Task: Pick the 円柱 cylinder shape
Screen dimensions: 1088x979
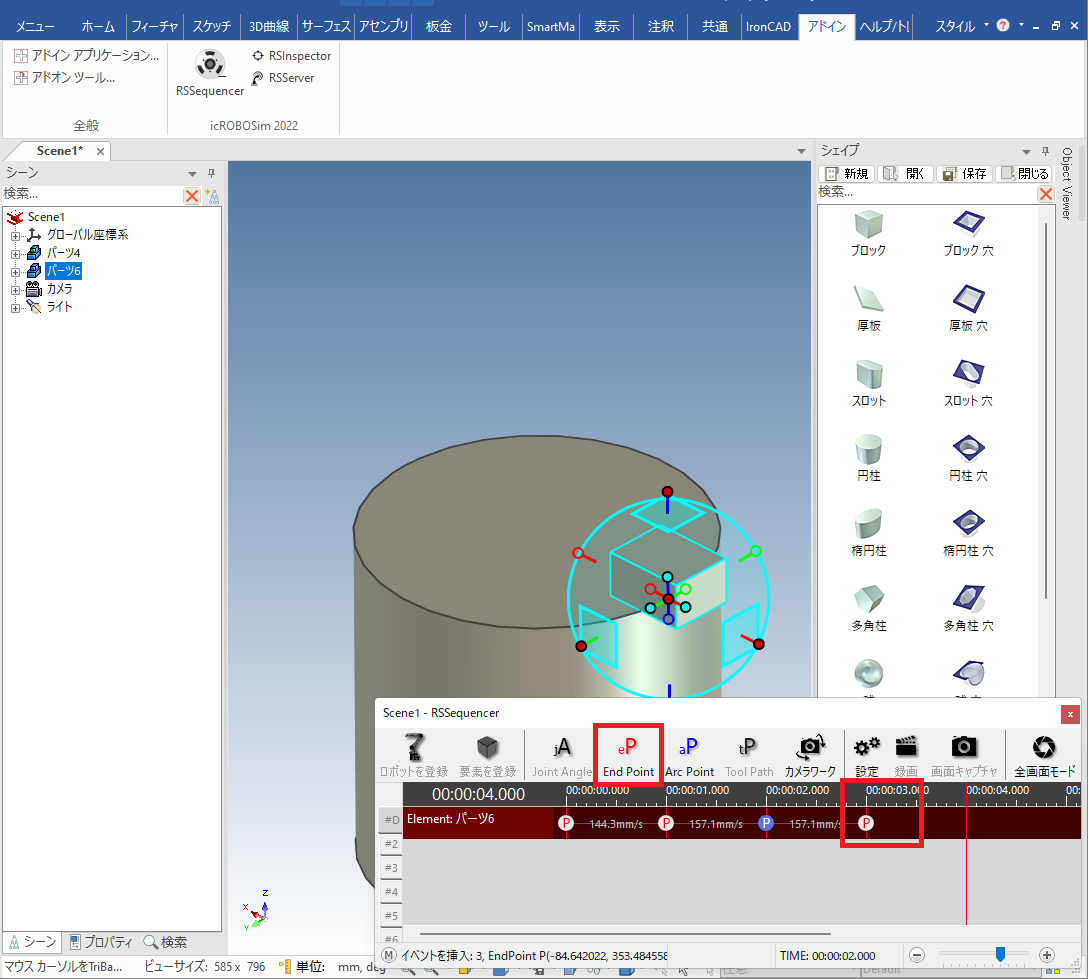Action: point(866,458)
